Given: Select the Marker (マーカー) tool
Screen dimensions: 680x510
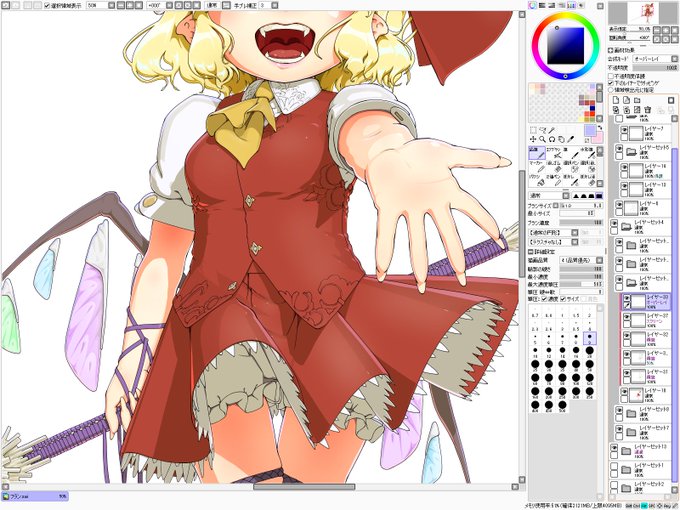Looking at the screenshot, I should coord(537,167).
